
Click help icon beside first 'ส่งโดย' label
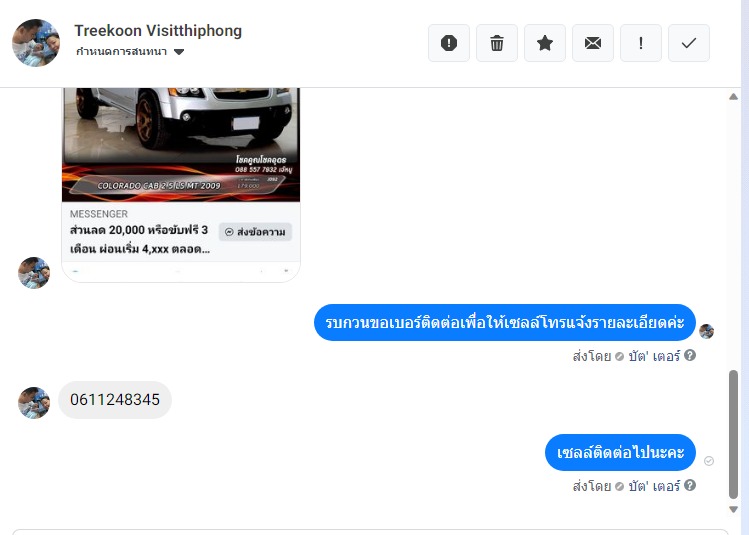(x=689, y=355)
